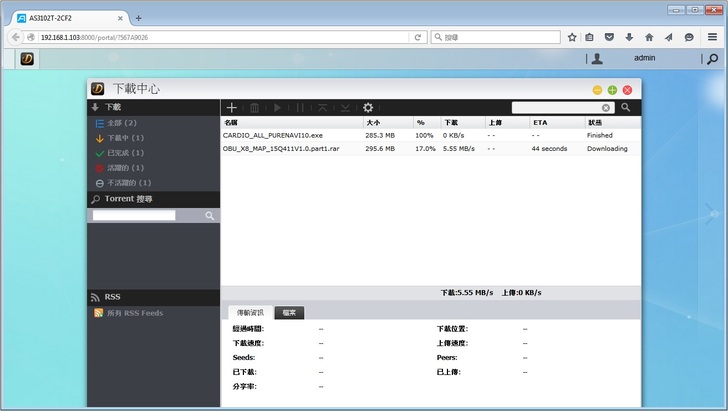Click the pause download icon
Screen dimensions: 728x411
(x=300, y=107)
